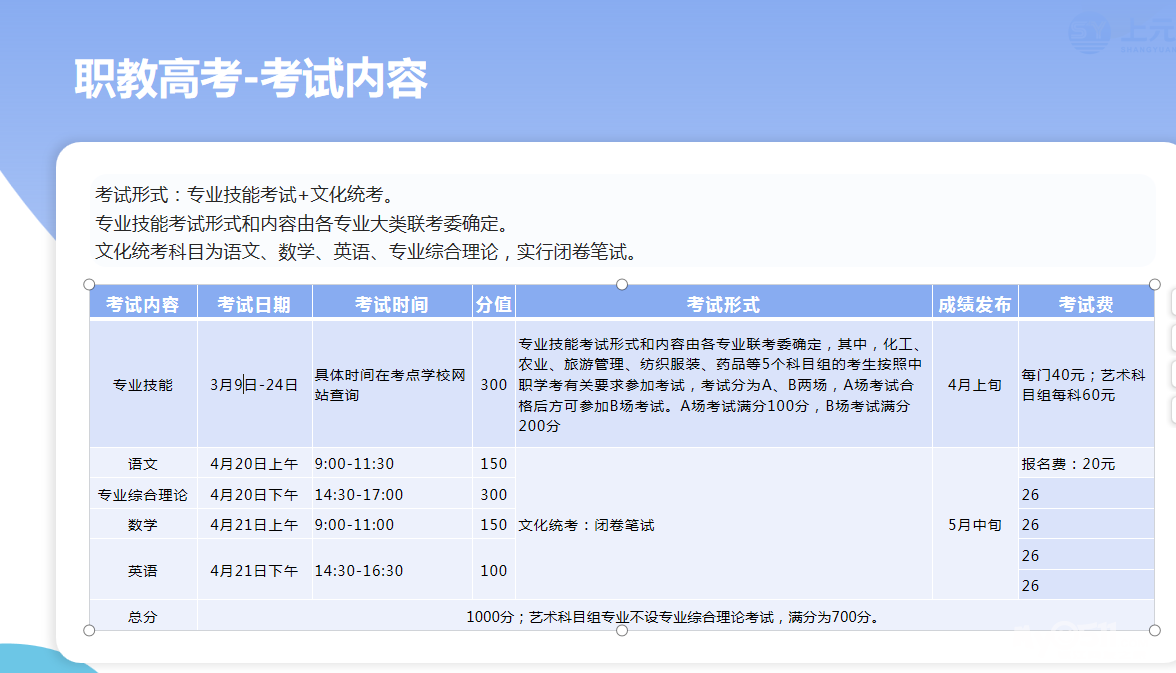Click the 文化统考：闭卷笔试 cell
Viewport: 1176px width, 673px height.
point(723,525)
